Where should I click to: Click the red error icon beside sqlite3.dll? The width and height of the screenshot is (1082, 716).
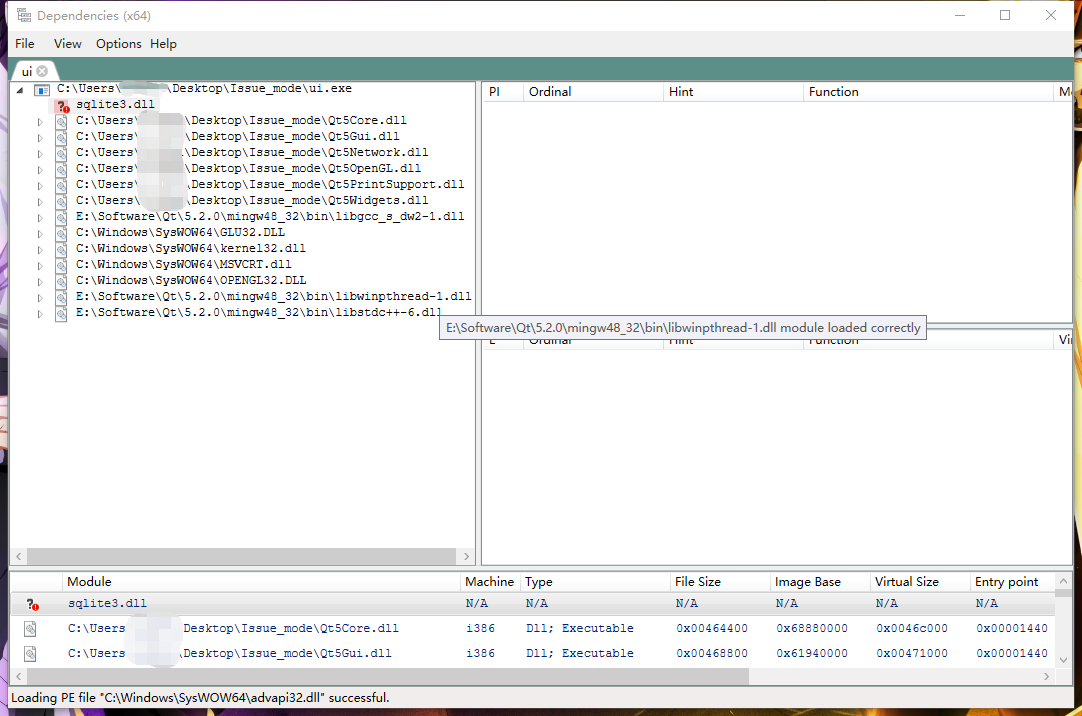60,104
